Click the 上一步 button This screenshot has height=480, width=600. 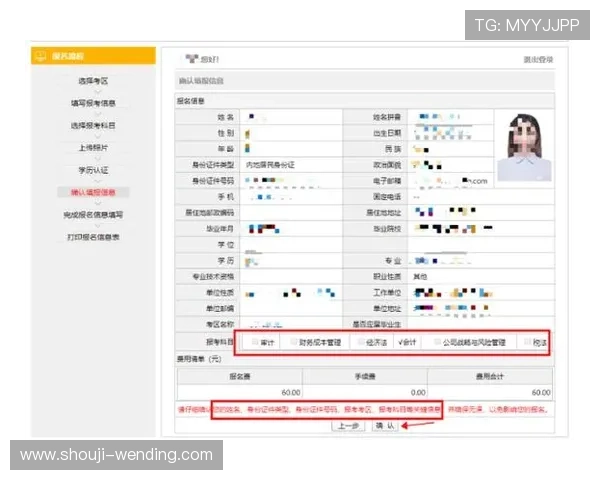348,426
